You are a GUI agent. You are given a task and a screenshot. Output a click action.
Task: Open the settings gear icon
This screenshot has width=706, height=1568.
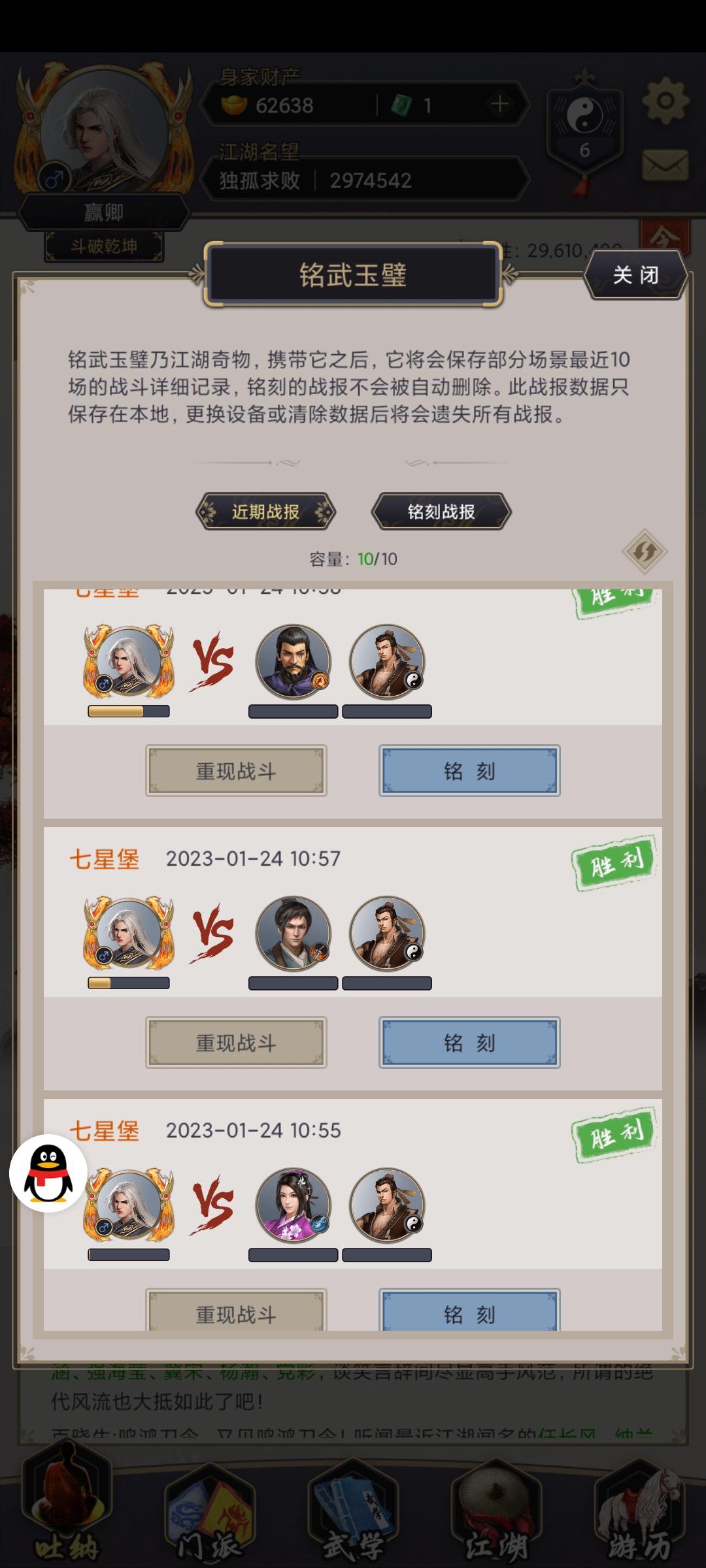(665, 101)
